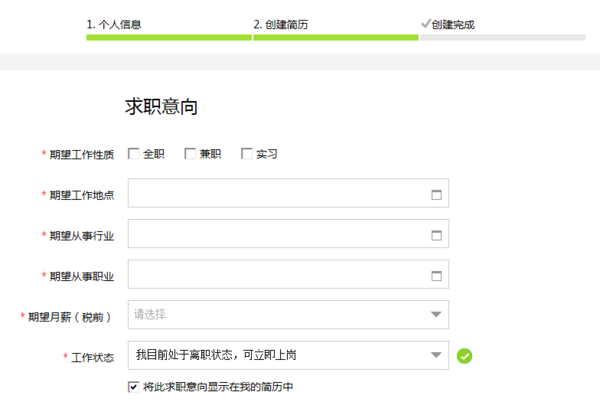The height and width of the screenshot is (415, 600).
Task: Click into the 期望从事职业 text field
Action: pyautogui.click(x=275, y=275)
